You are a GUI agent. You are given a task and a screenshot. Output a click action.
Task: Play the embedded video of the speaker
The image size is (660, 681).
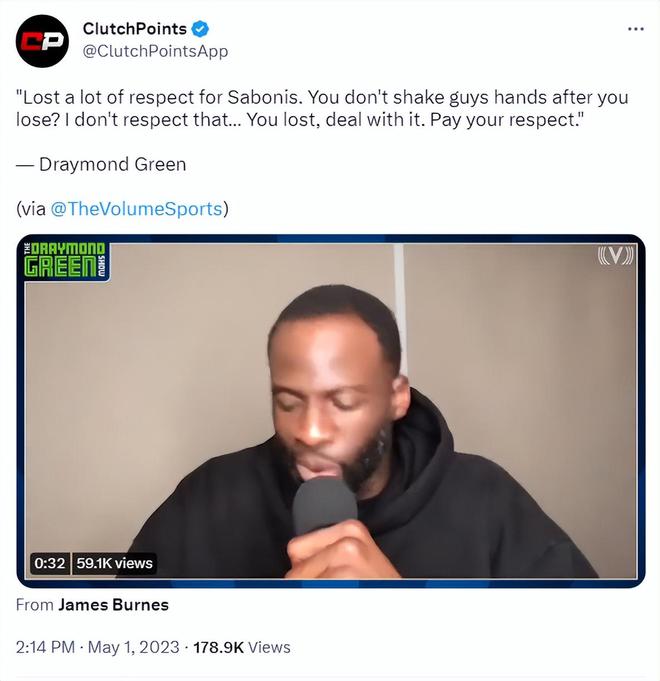point(331,411)
